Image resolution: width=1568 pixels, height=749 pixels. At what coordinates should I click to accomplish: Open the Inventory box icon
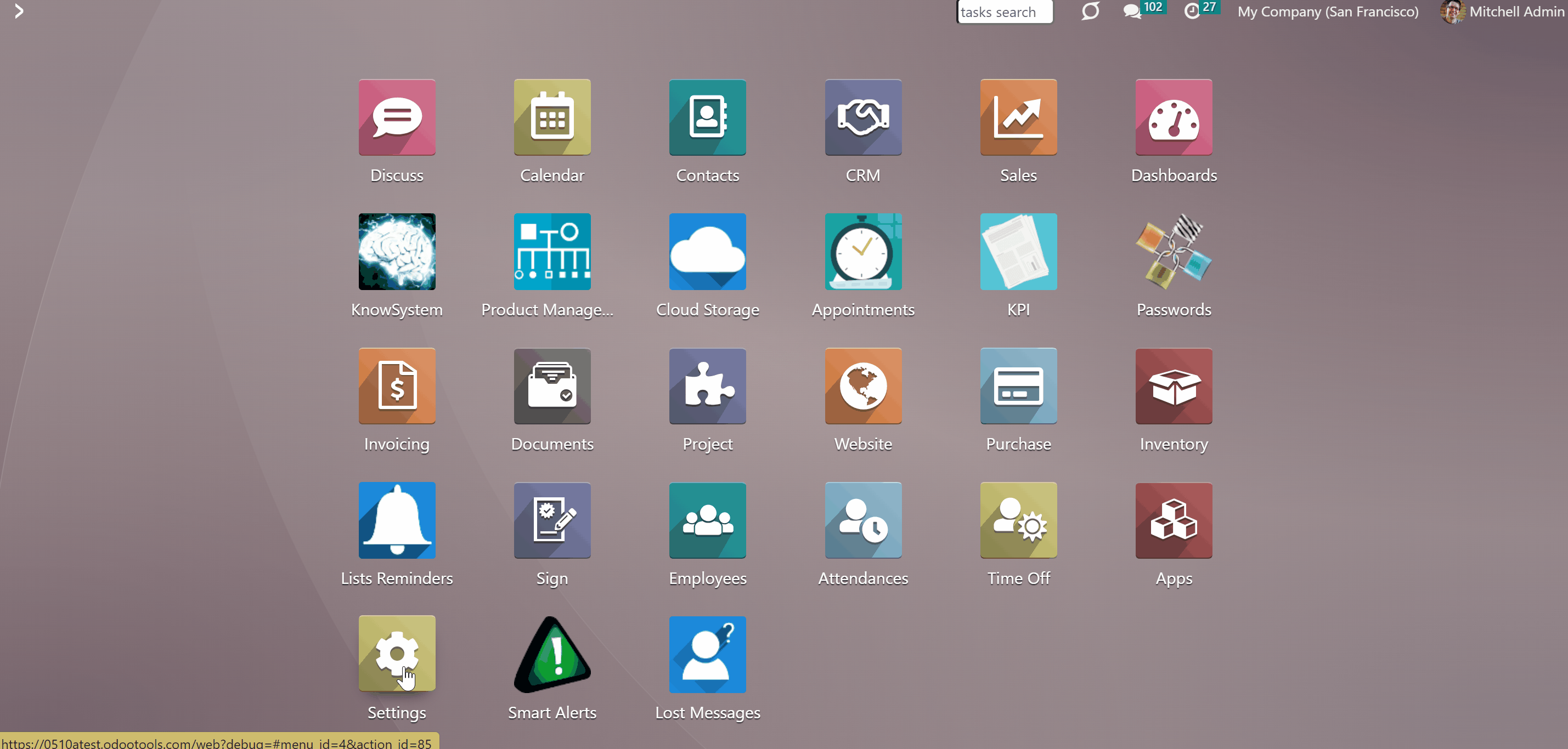[1174, 386]
